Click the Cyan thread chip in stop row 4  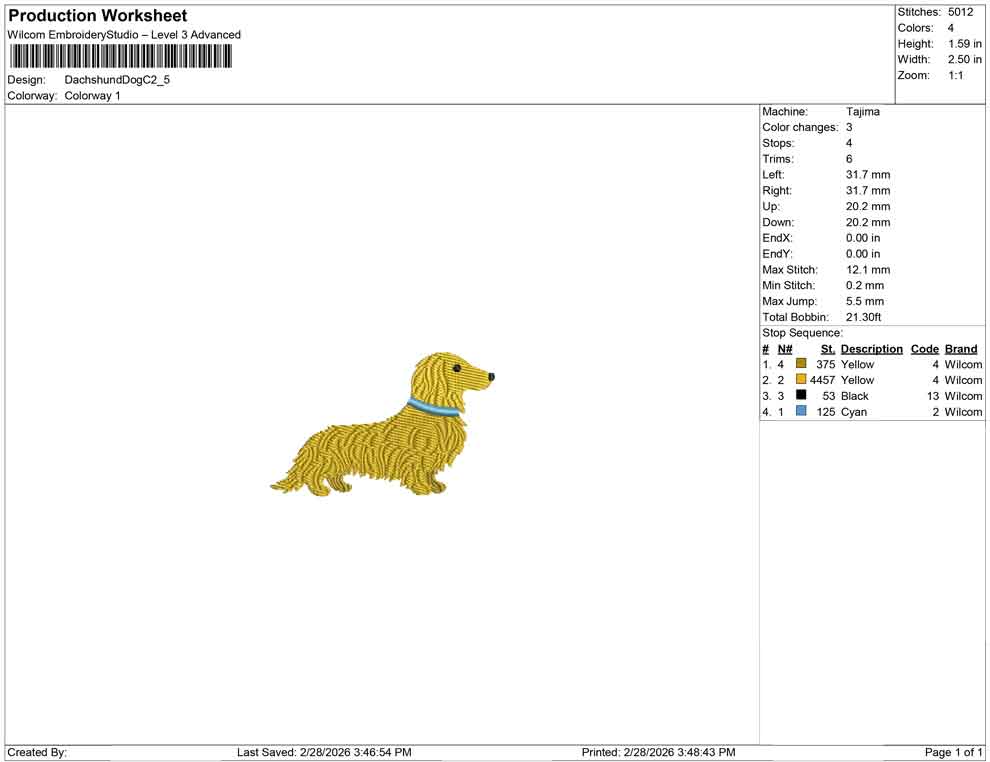[x=799, y=412]
